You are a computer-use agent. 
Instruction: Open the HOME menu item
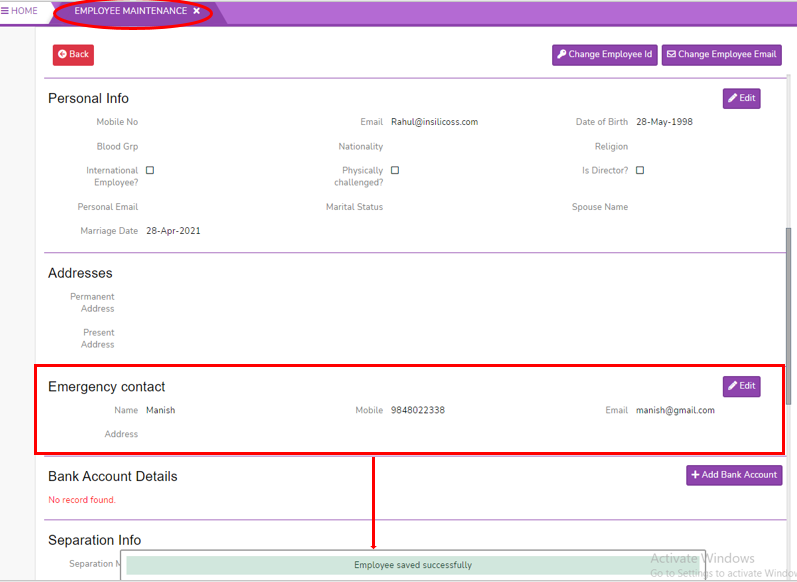[24, 11]
